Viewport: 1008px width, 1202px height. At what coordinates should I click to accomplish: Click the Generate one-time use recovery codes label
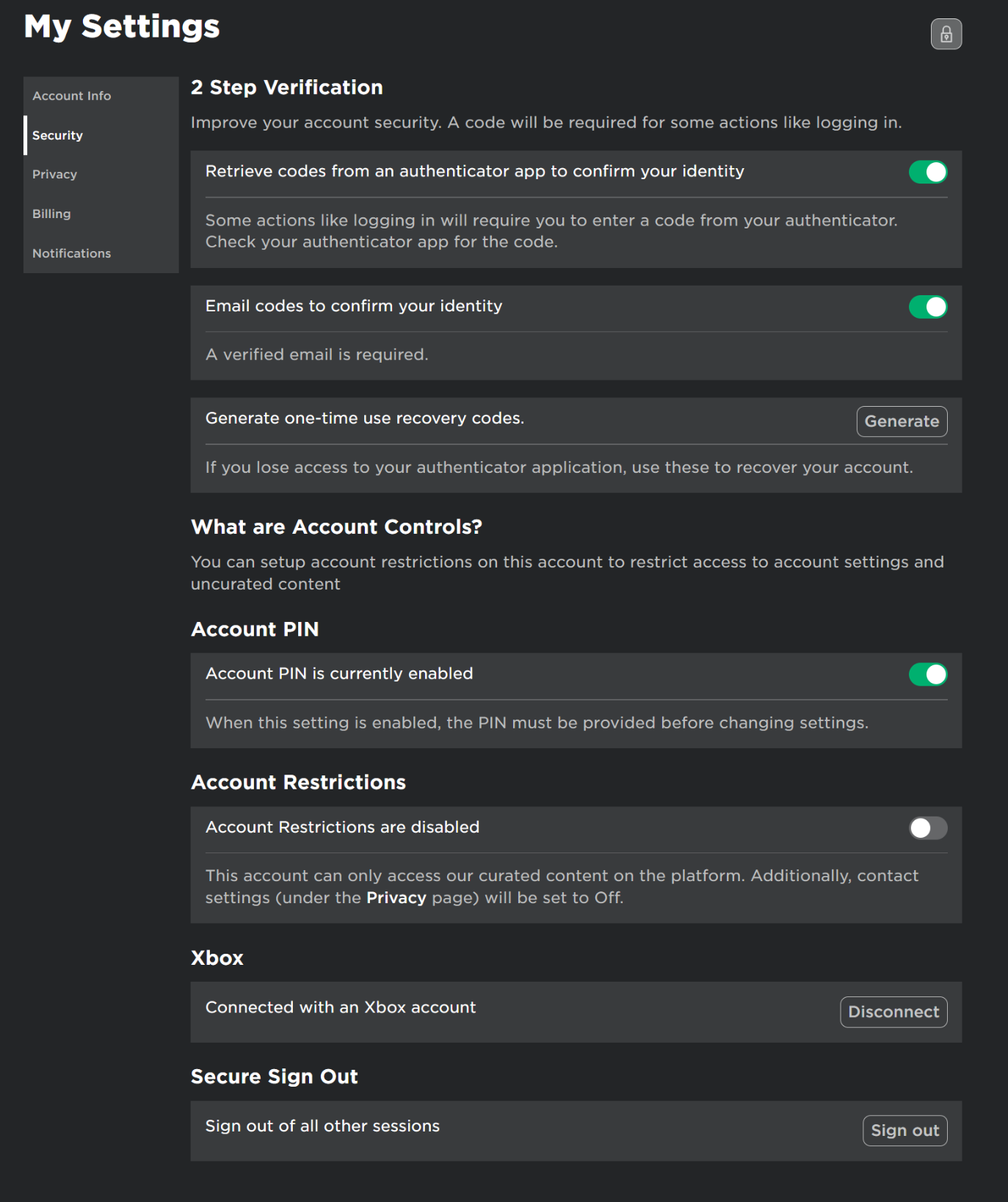click(364, 419)
